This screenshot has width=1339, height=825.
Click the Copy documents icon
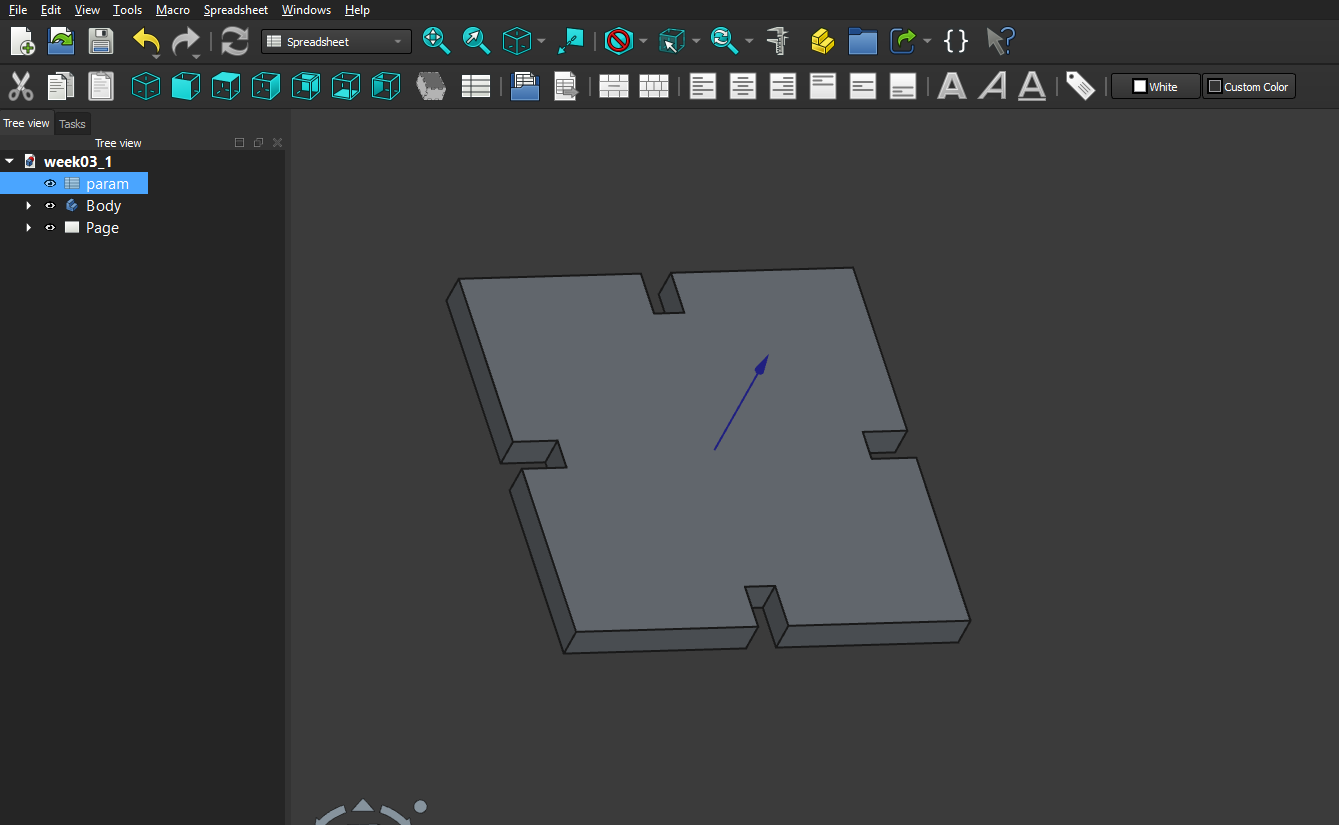click(61, 86)
